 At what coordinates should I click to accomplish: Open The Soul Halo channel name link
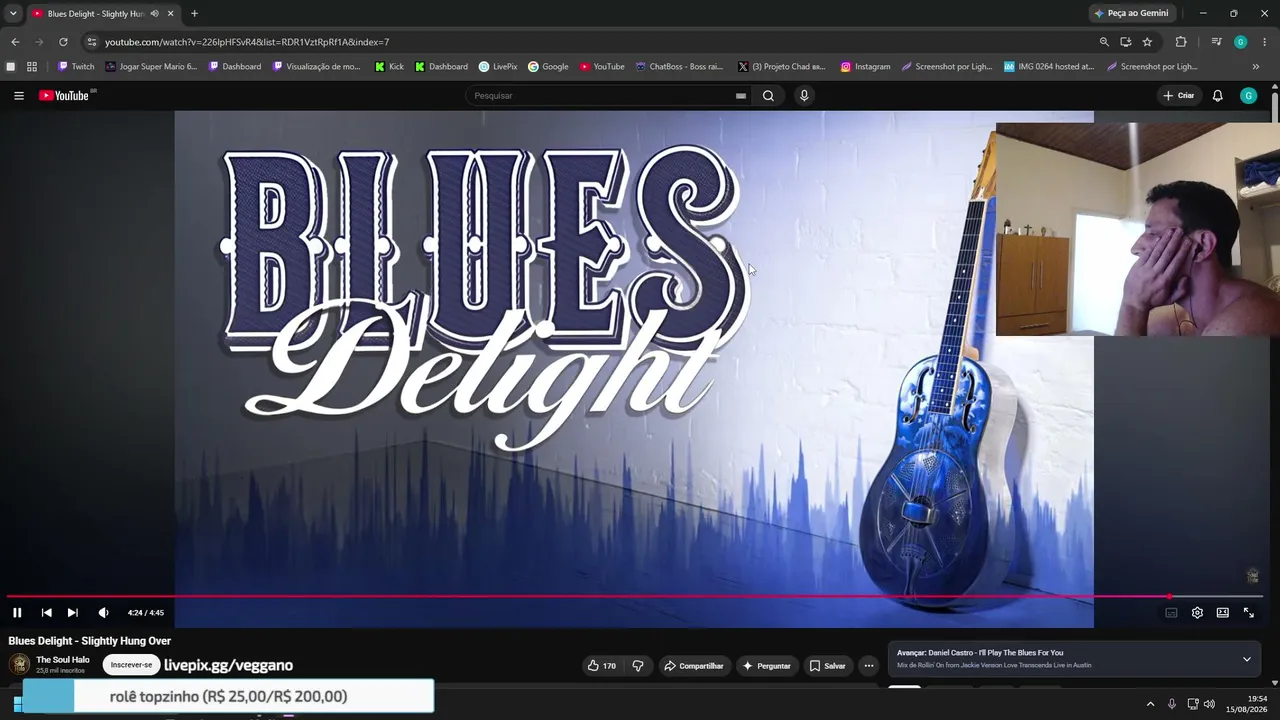[x=63, y=660]
